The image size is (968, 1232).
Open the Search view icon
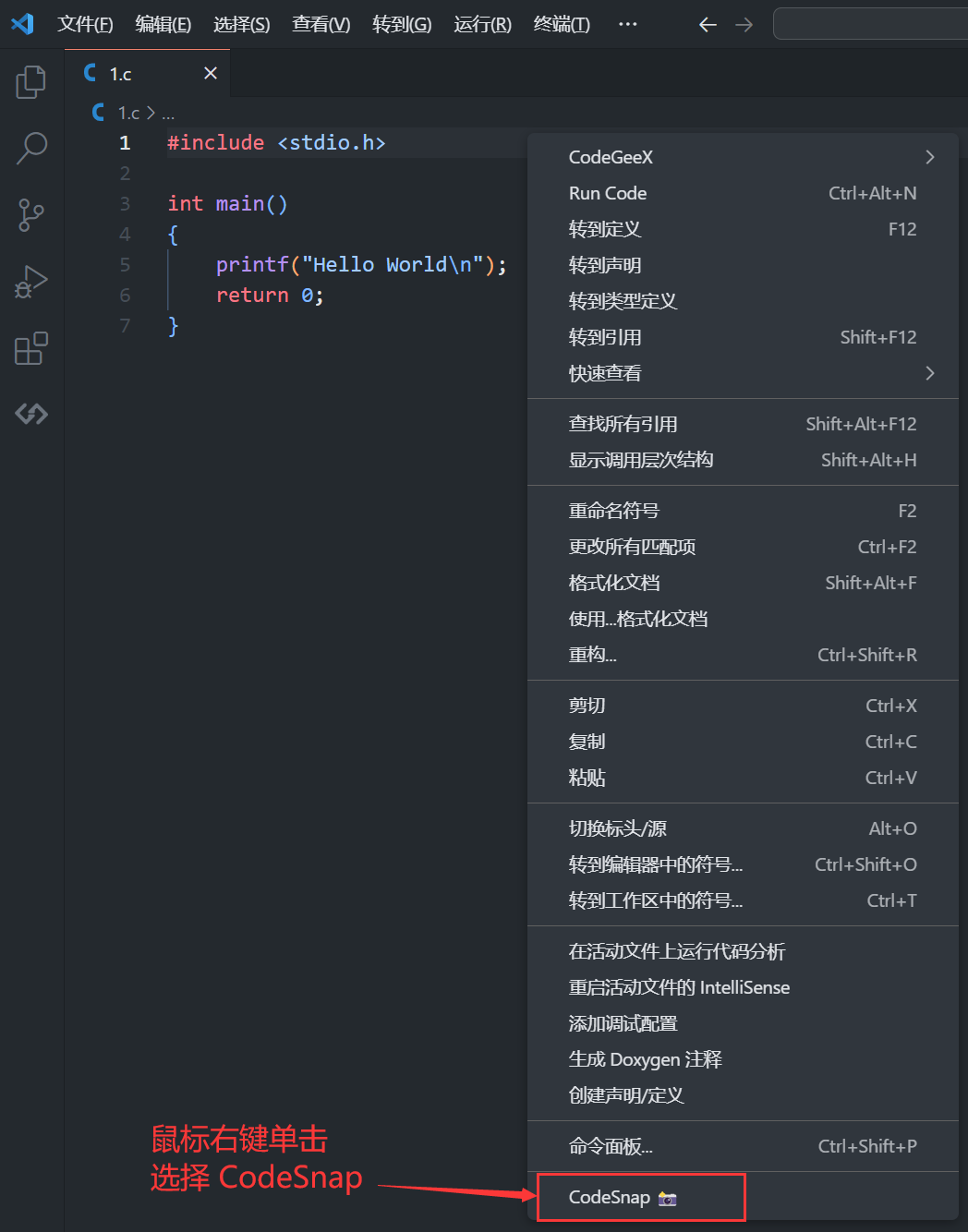[31, 148]
